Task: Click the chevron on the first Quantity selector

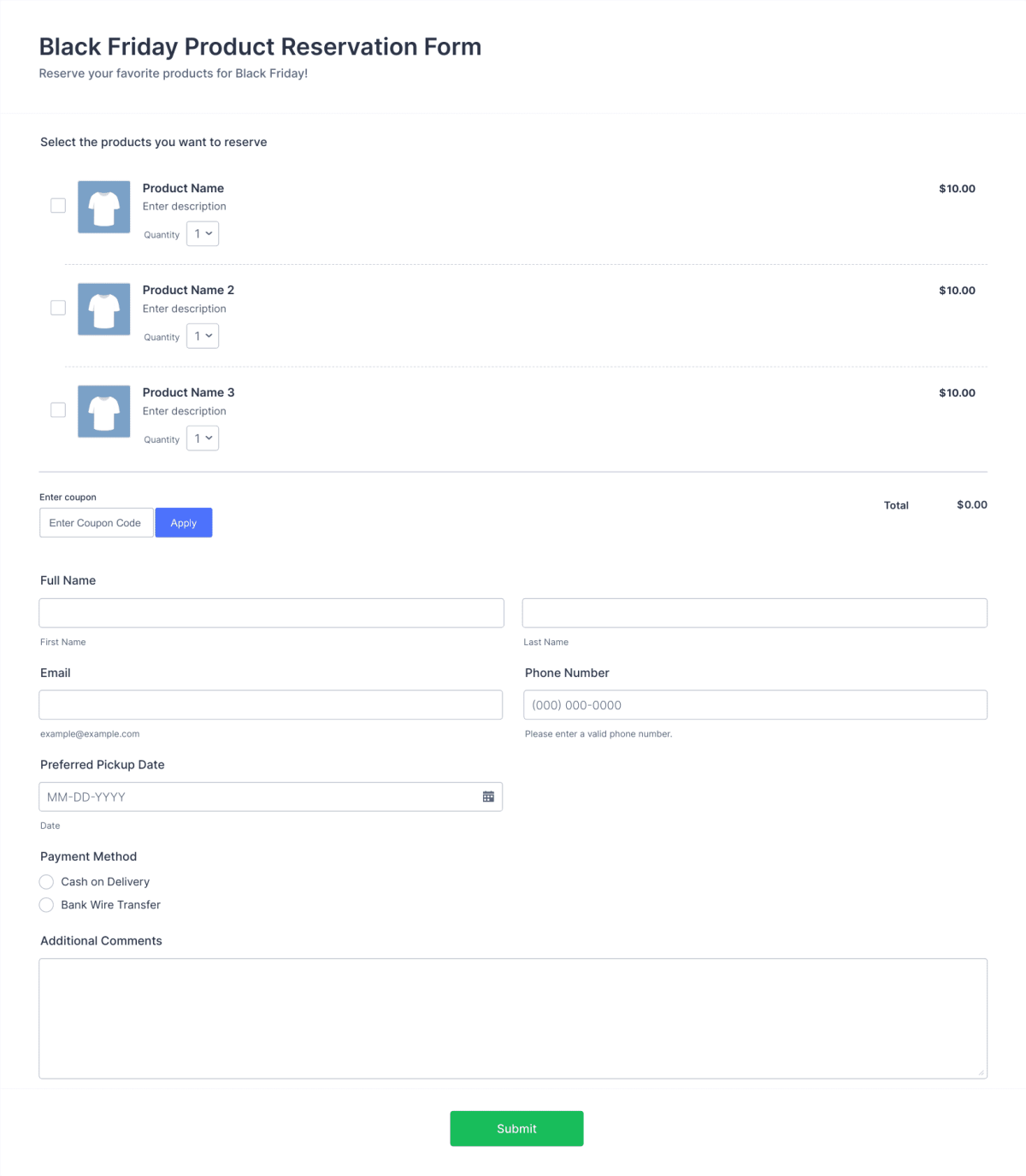Action: click(x=208, y=232)
